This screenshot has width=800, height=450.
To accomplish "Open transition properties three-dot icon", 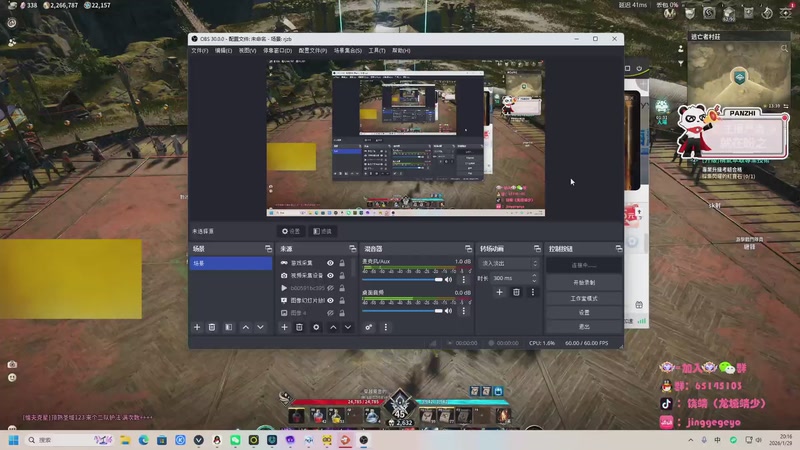I will (x=533, y=292).
